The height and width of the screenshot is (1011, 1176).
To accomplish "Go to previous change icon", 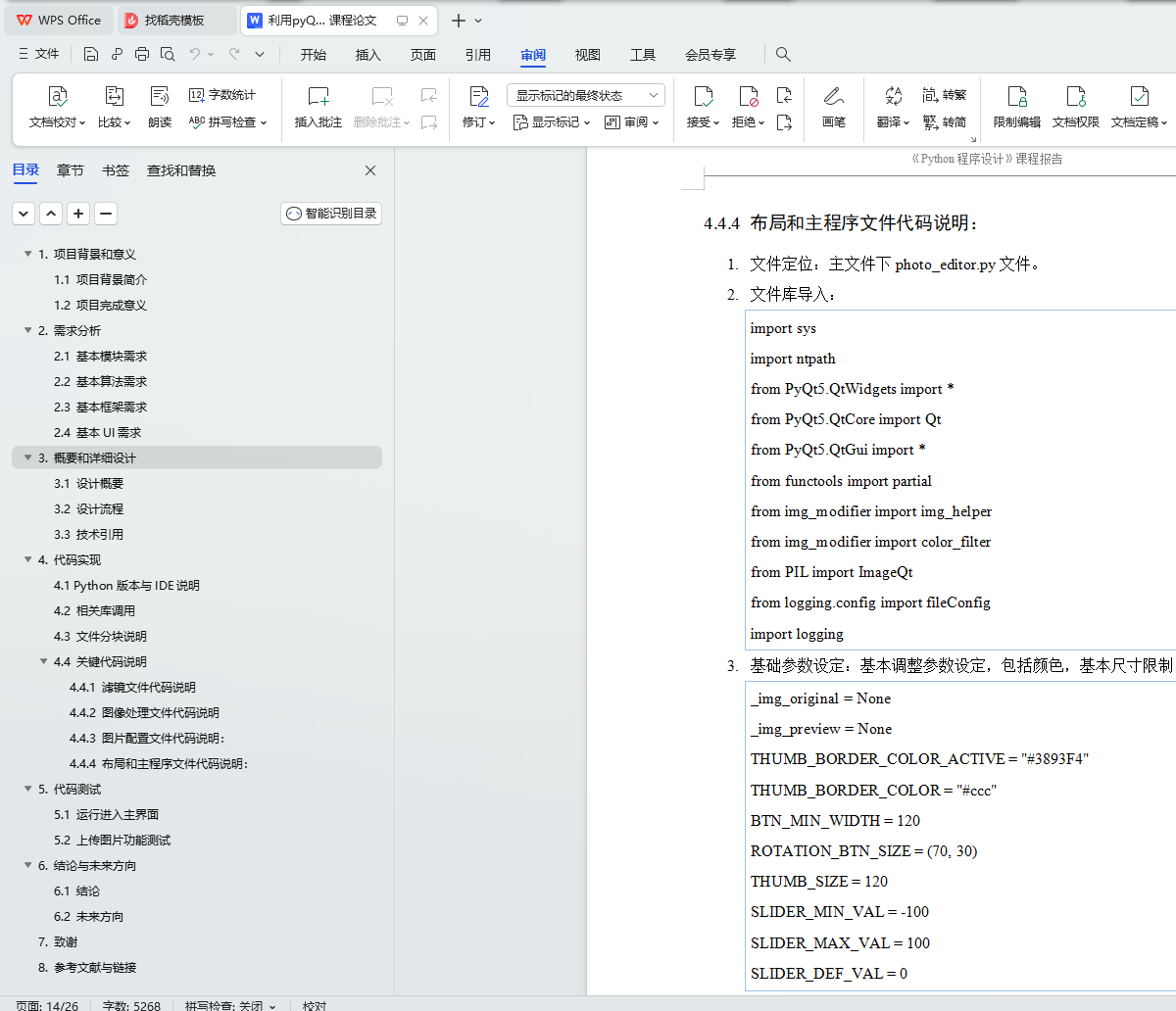I will (784, 95).
